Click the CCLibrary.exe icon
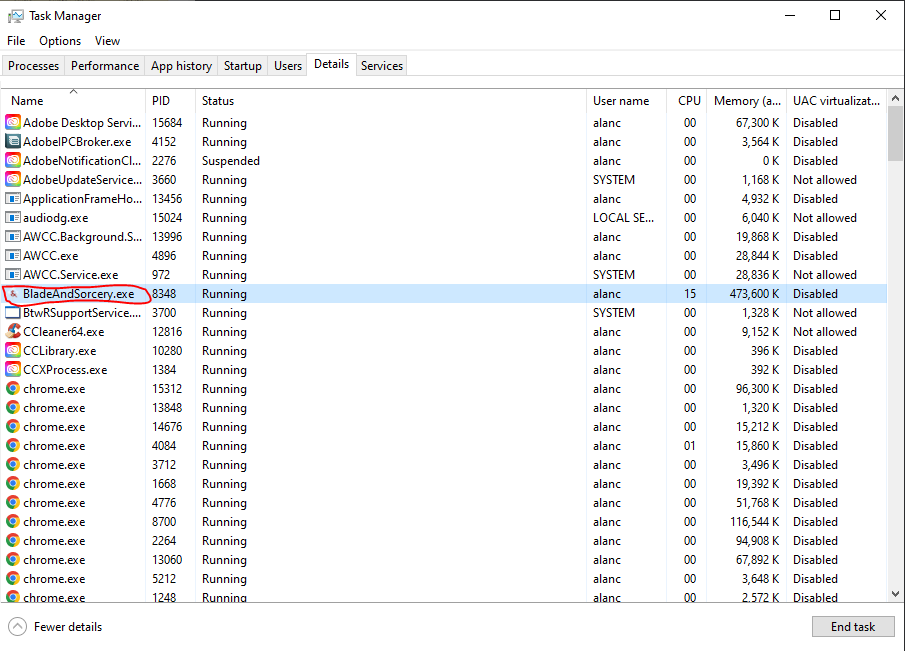905x651 pixels. tap(13, 350)
